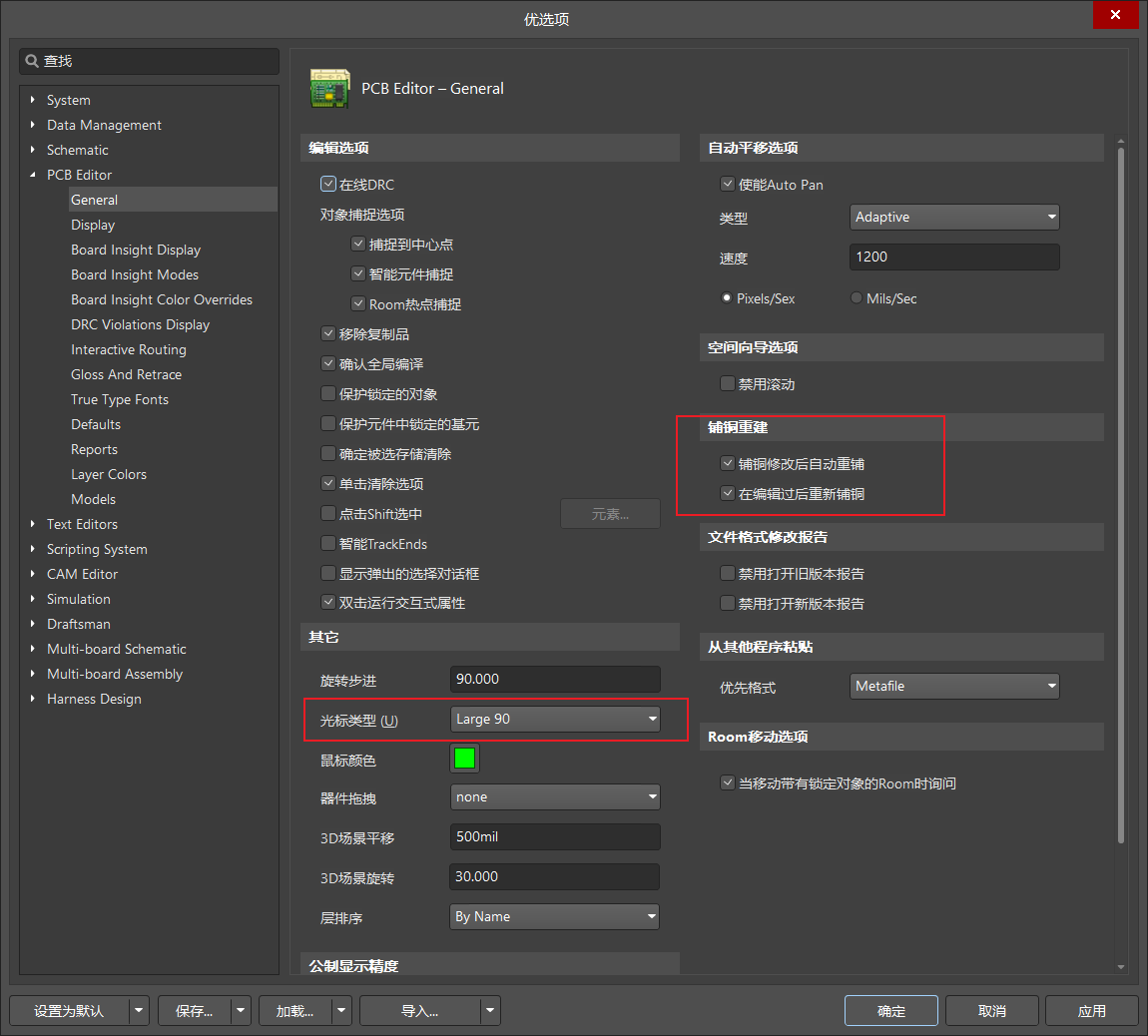Close the preferences dialog with the X
The height and width of the screenshot is (1036, 1148).
(x=1115, y=15)
